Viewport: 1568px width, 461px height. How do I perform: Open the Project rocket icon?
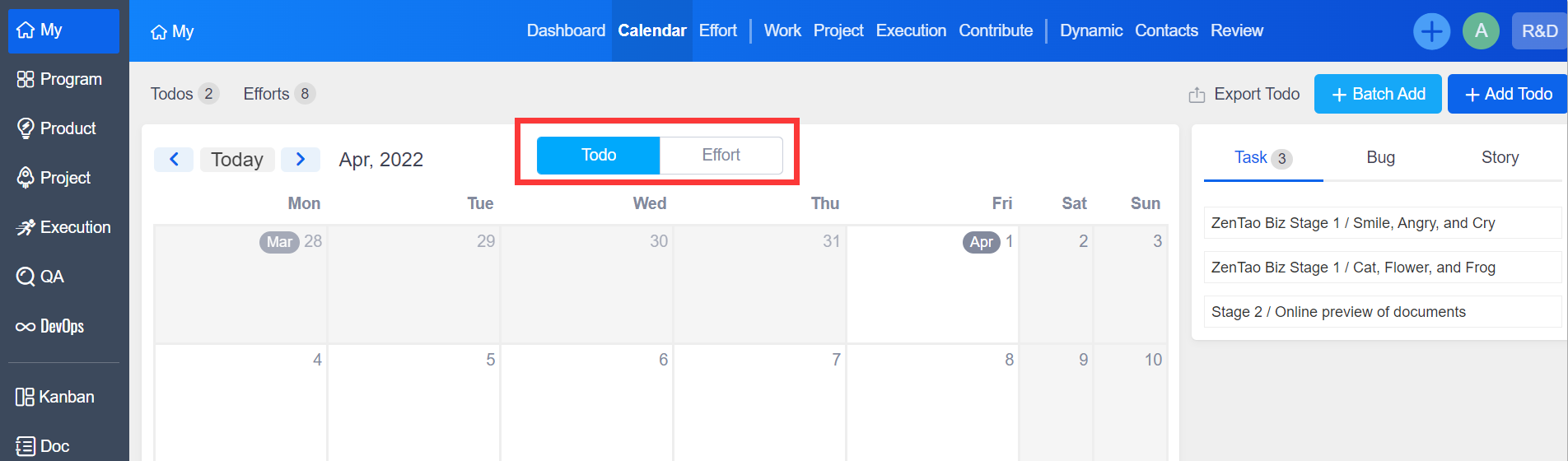[x=26, y=178]
